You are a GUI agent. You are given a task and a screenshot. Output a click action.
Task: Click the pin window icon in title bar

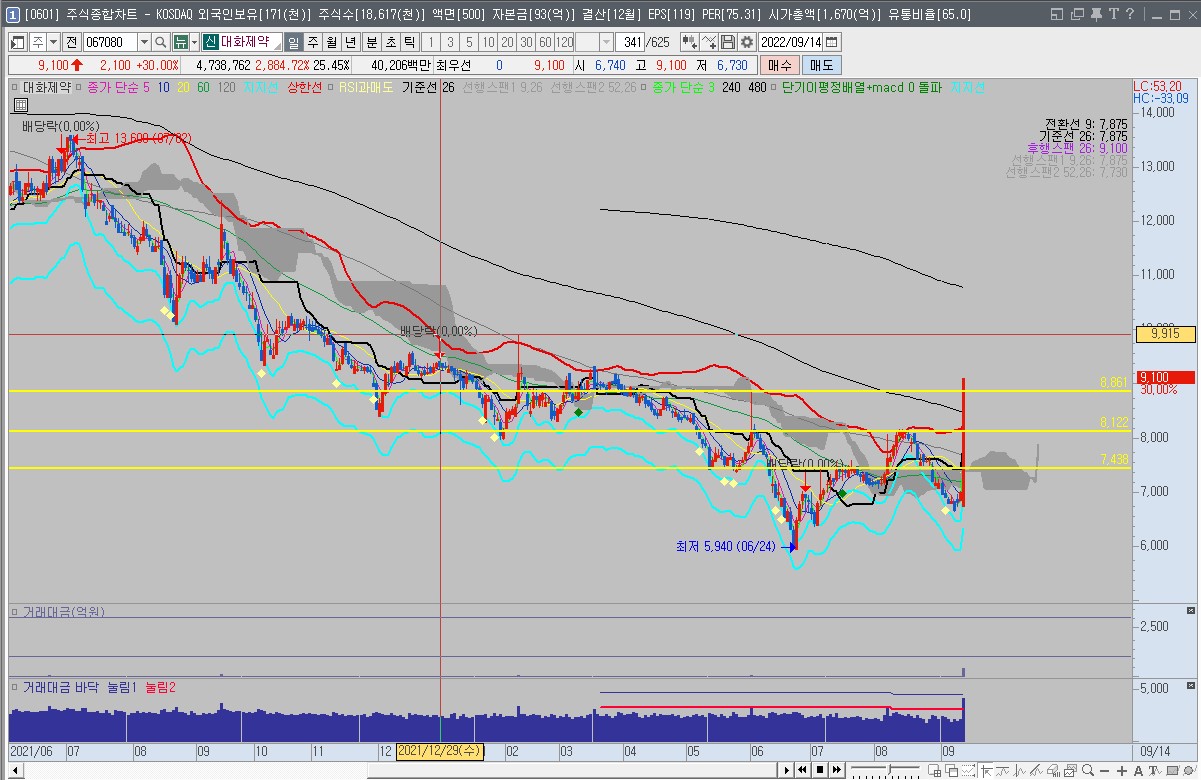(x=1096, y=14)
